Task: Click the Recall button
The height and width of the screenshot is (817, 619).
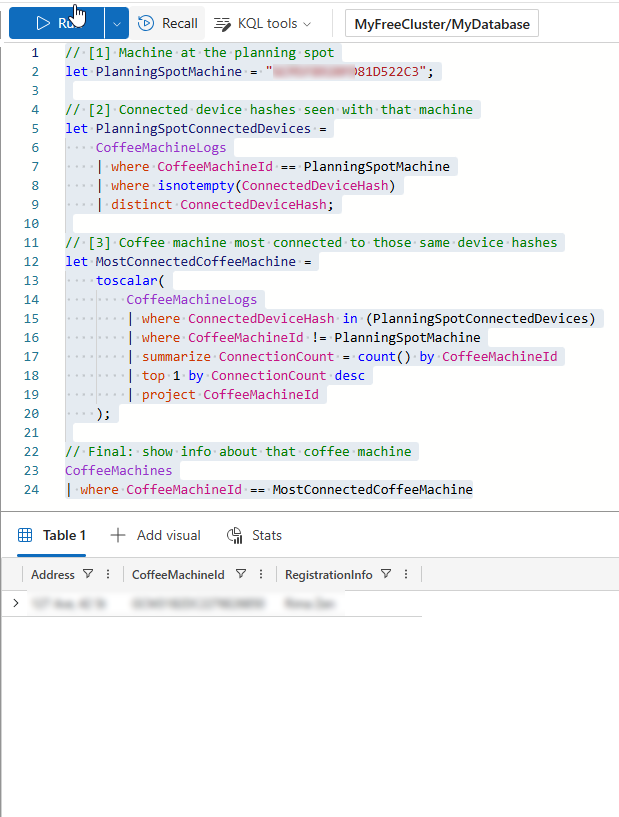Action: (x=168, y=23)
